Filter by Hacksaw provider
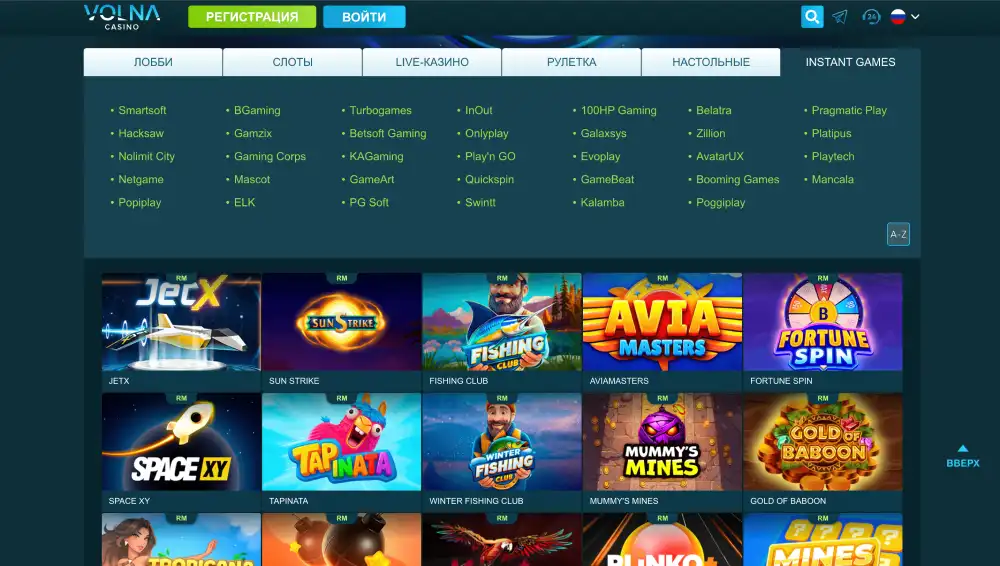 [141, 133]
